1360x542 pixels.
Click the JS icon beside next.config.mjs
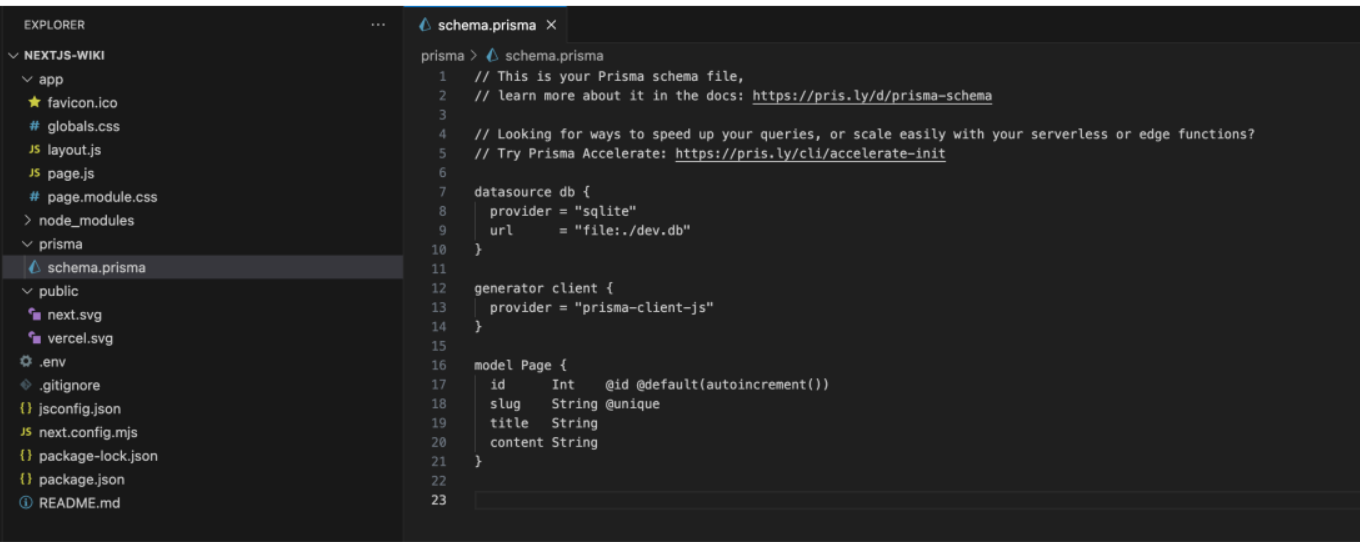[x=26, y=433]
